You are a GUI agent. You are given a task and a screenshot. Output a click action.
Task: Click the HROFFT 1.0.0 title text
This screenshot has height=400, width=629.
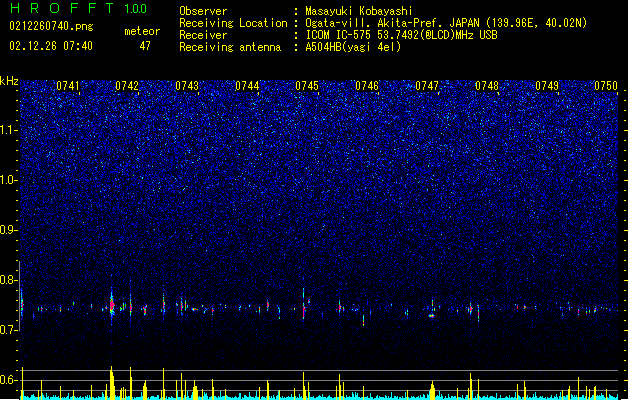point(78,8)
